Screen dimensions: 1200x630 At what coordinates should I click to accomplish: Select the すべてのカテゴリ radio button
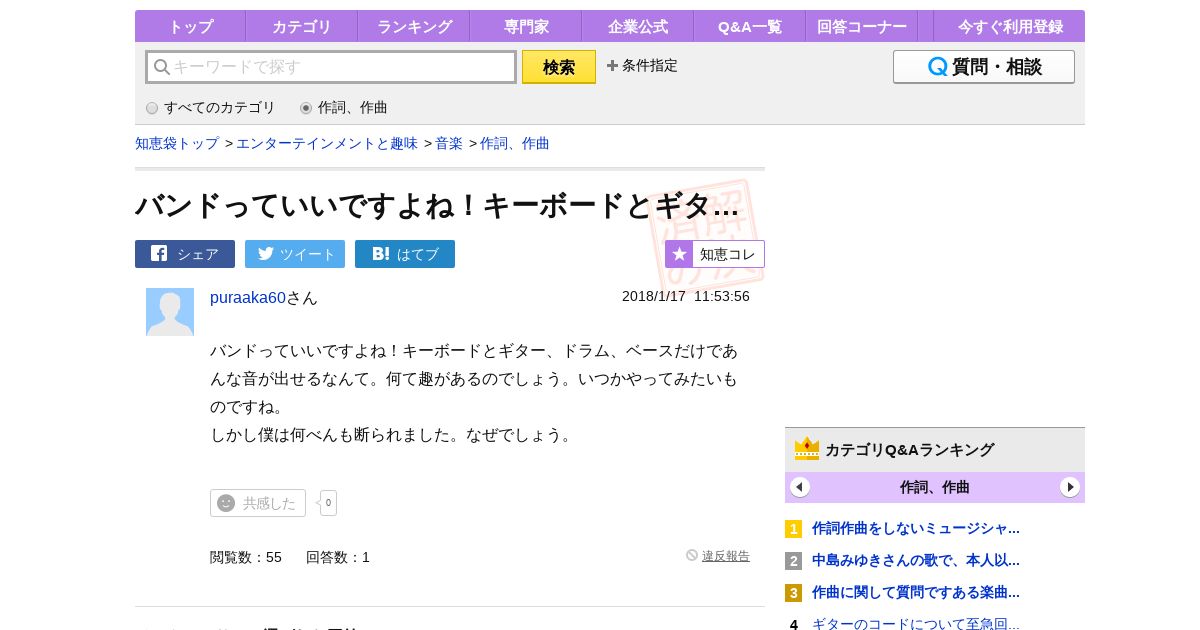(152, 108)
